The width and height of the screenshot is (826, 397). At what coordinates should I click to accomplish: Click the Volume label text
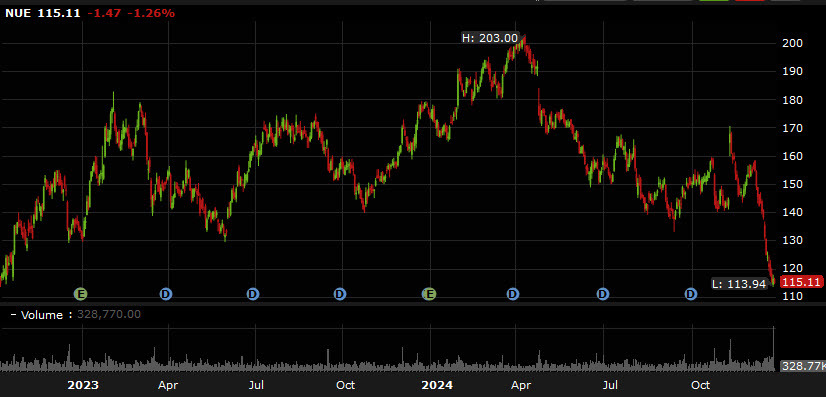point(41,315)
